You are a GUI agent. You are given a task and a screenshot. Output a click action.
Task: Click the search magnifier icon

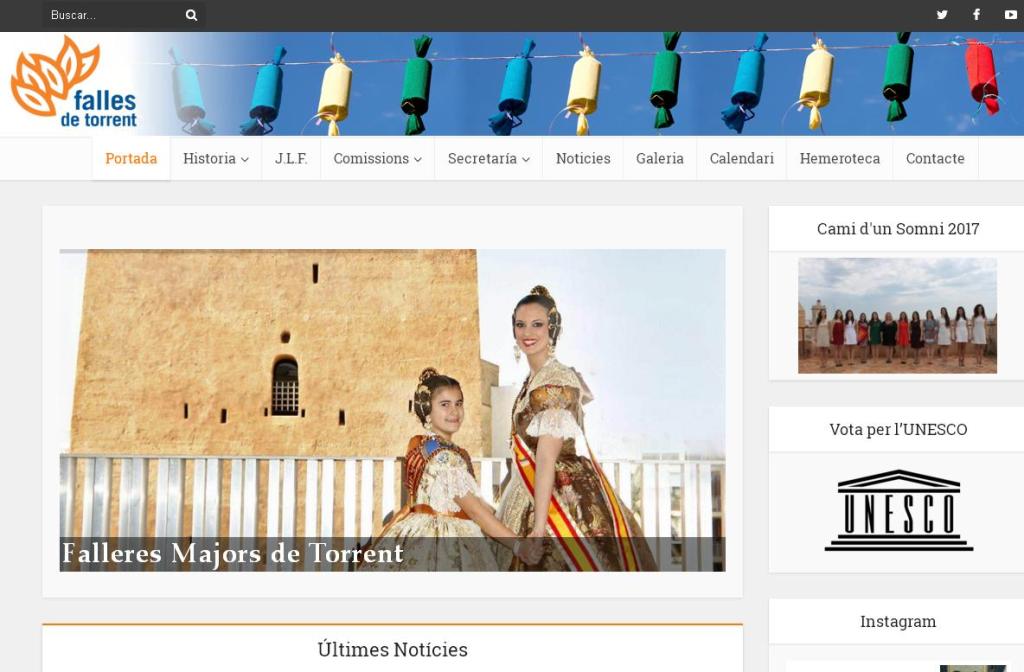[x=191, y=15]
